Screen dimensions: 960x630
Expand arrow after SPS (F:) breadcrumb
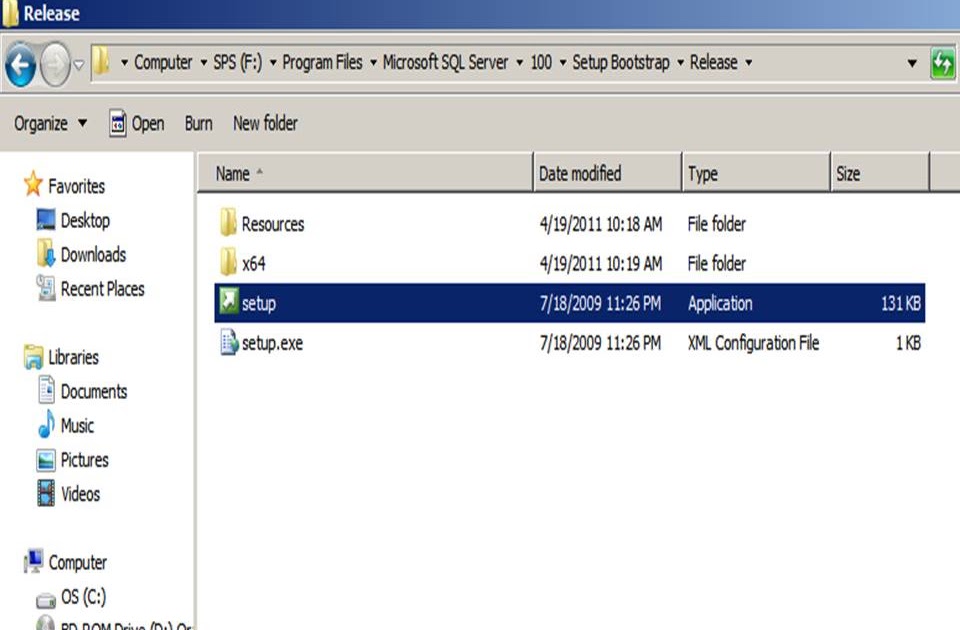click(272, 62)
